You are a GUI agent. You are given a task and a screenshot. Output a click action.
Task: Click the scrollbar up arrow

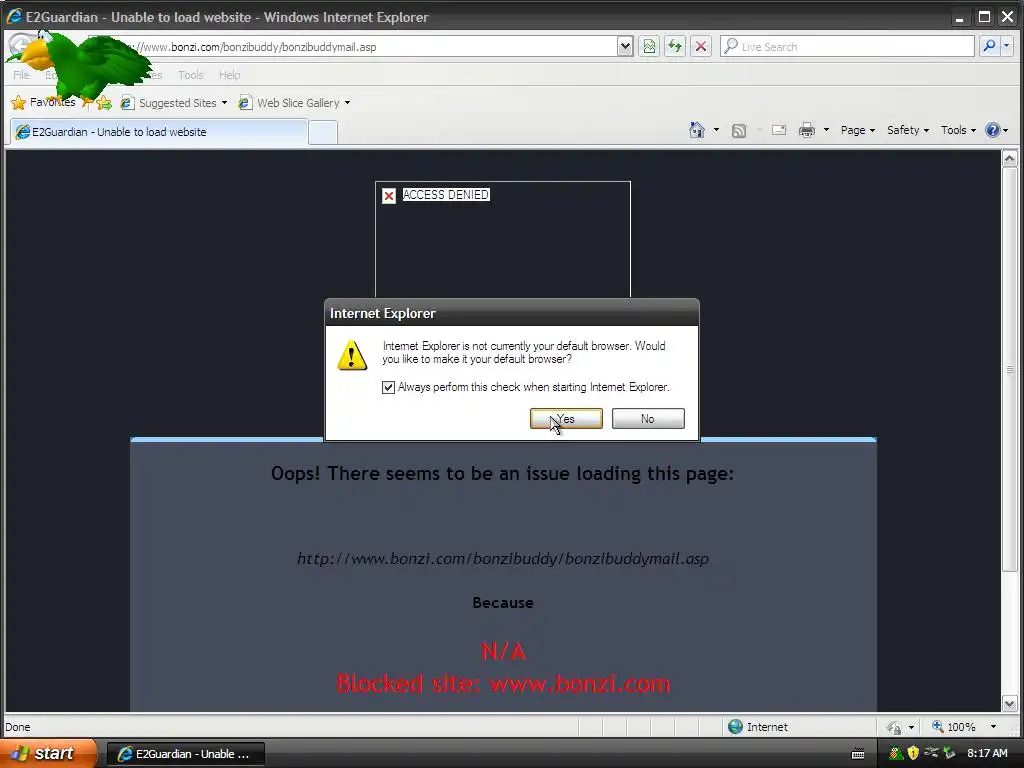(1009, 158)
